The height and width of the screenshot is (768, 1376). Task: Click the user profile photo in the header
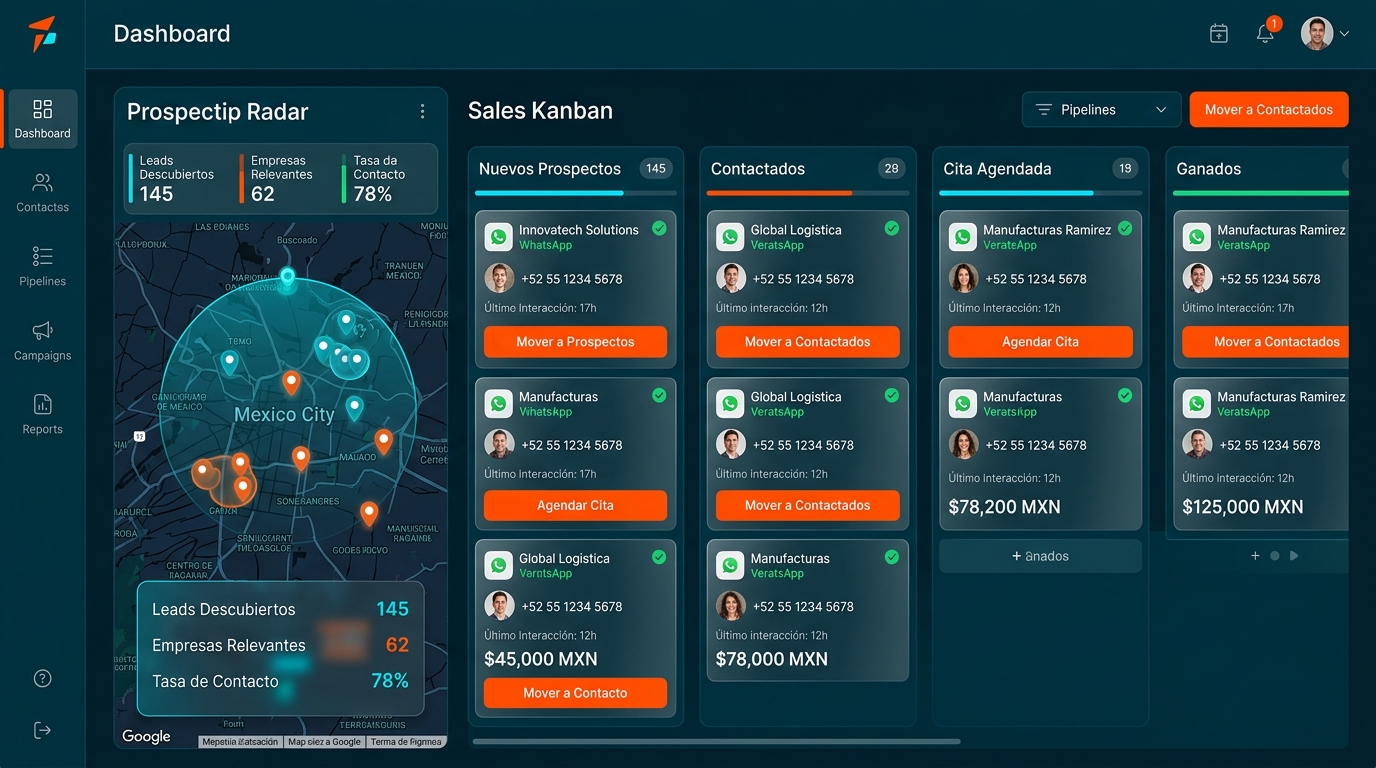pos(1317,33)
